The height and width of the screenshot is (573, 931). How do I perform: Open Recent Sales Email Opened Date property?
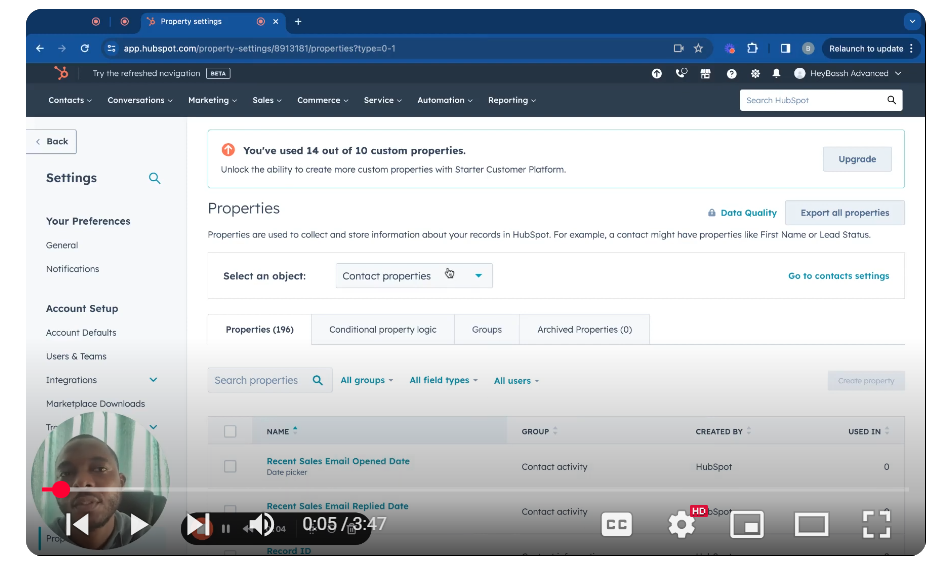point(338,461)
